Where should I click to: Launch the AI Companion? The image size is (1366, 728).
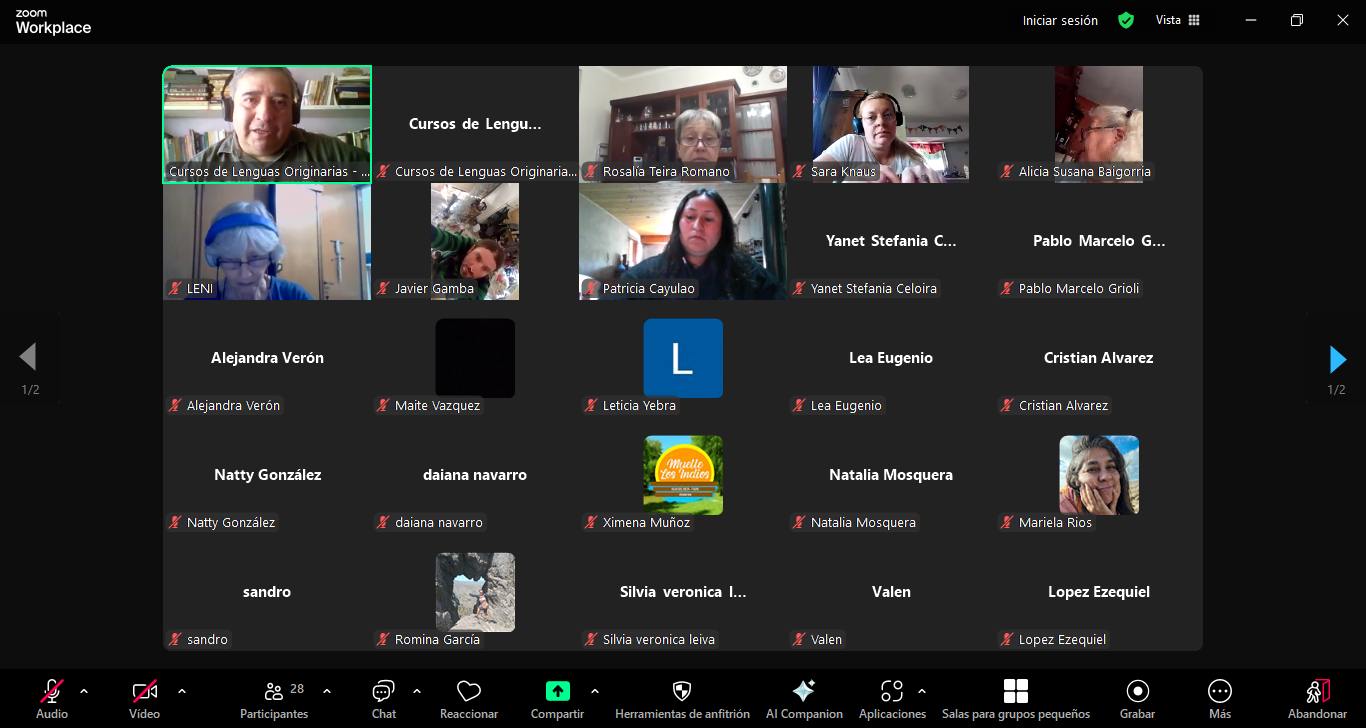(803, 699)
